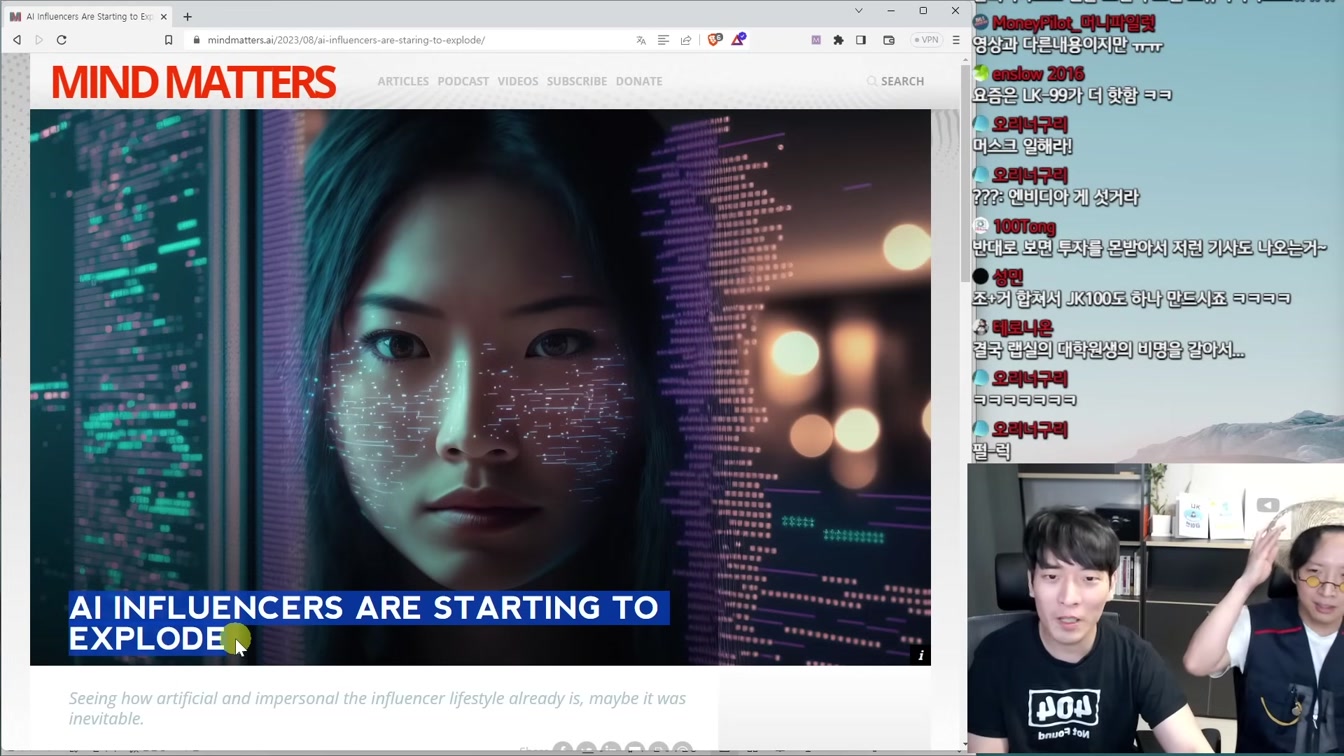Image resolution: width=1344 pixels, height=756 pixels.
Task: Click chat message '펄-럭'
Action: 991,452
